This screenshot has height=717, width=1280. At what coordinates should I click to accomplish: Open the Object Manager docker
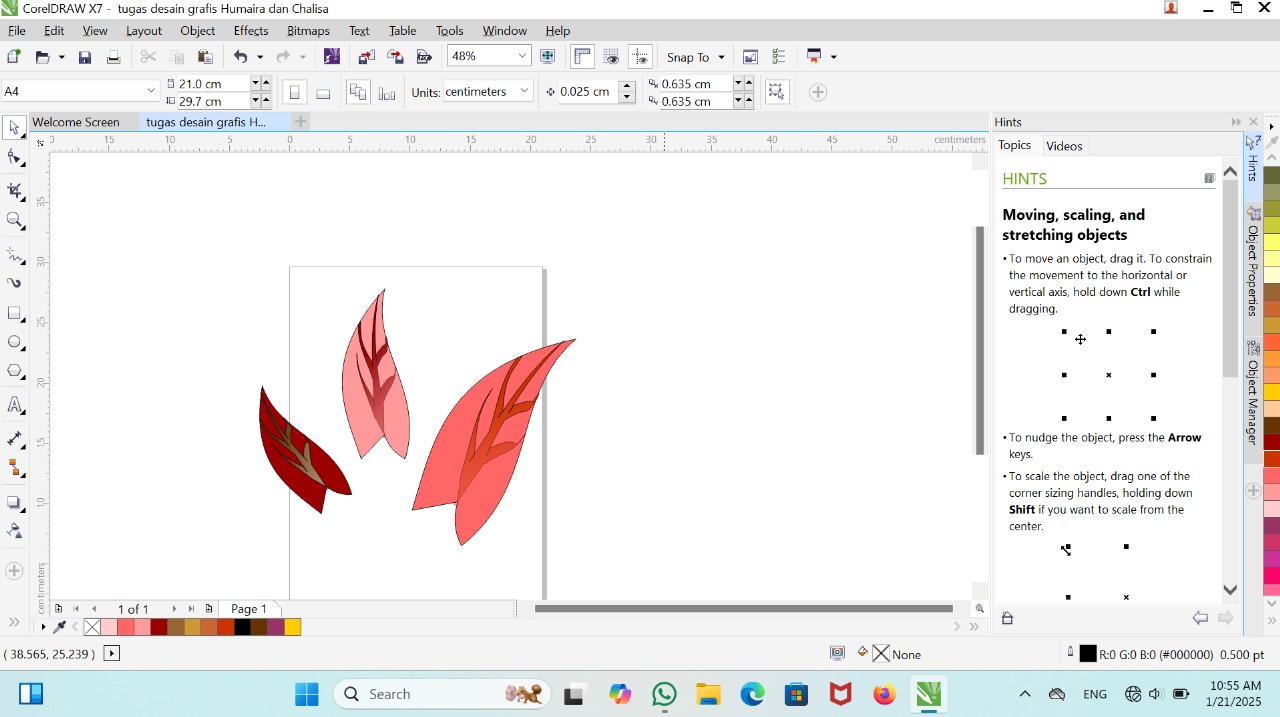pyautogui.click(x=1253, y=393)
